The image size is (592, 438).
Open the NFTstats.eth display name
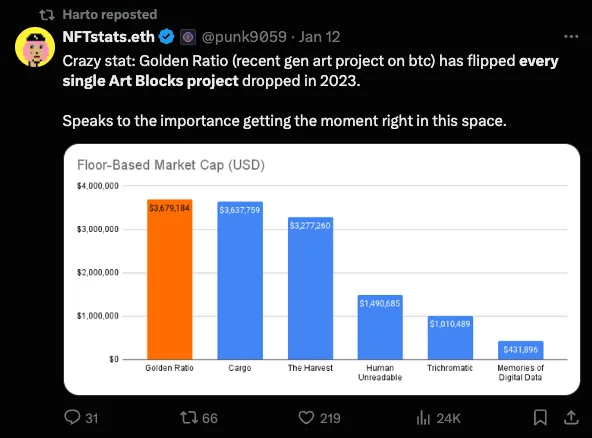coord(108,37)
